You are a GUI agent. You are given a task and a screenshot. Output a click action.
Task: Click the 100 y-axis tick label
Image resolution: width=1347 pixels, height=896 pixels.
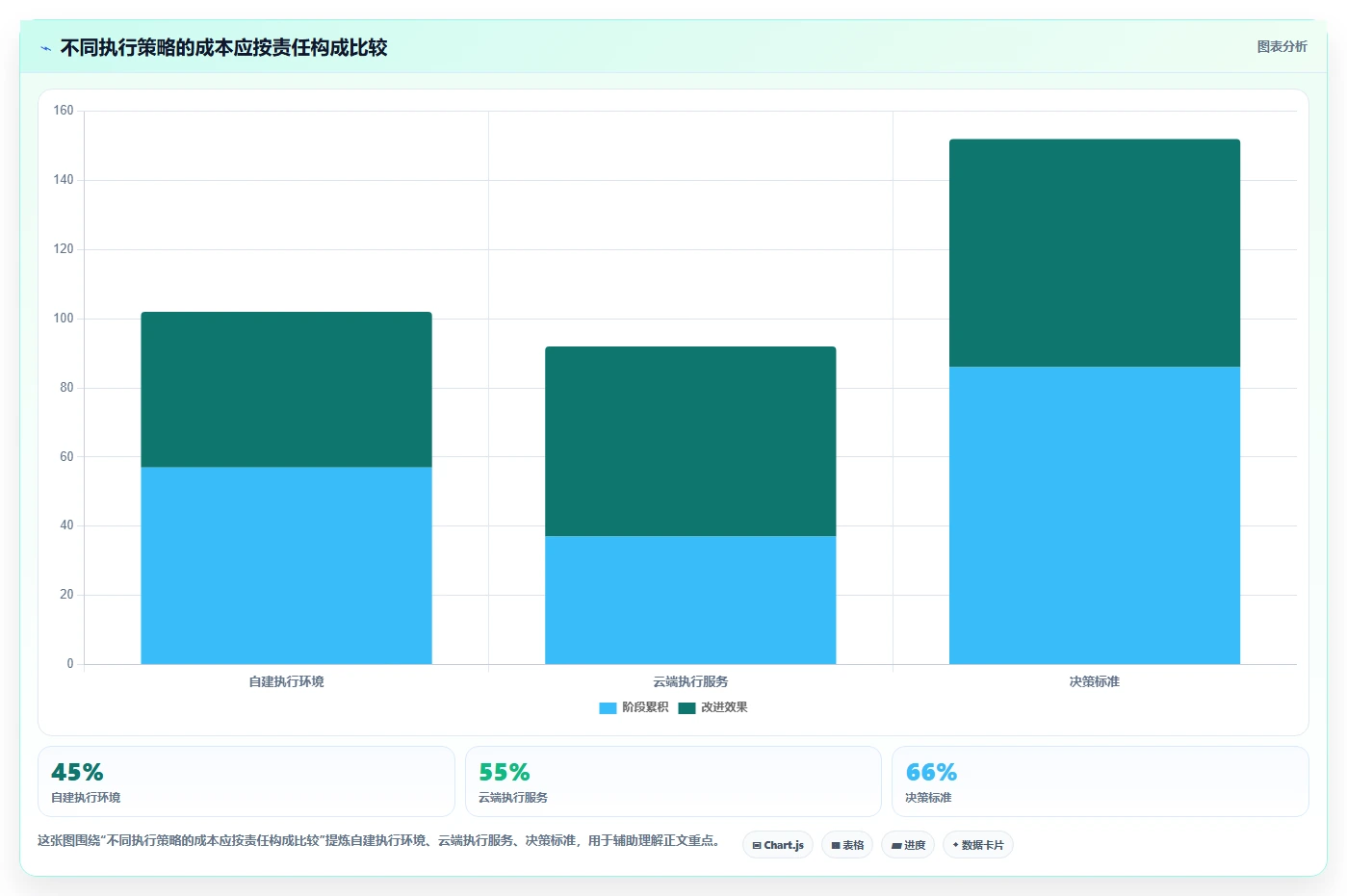pos(64,319)
